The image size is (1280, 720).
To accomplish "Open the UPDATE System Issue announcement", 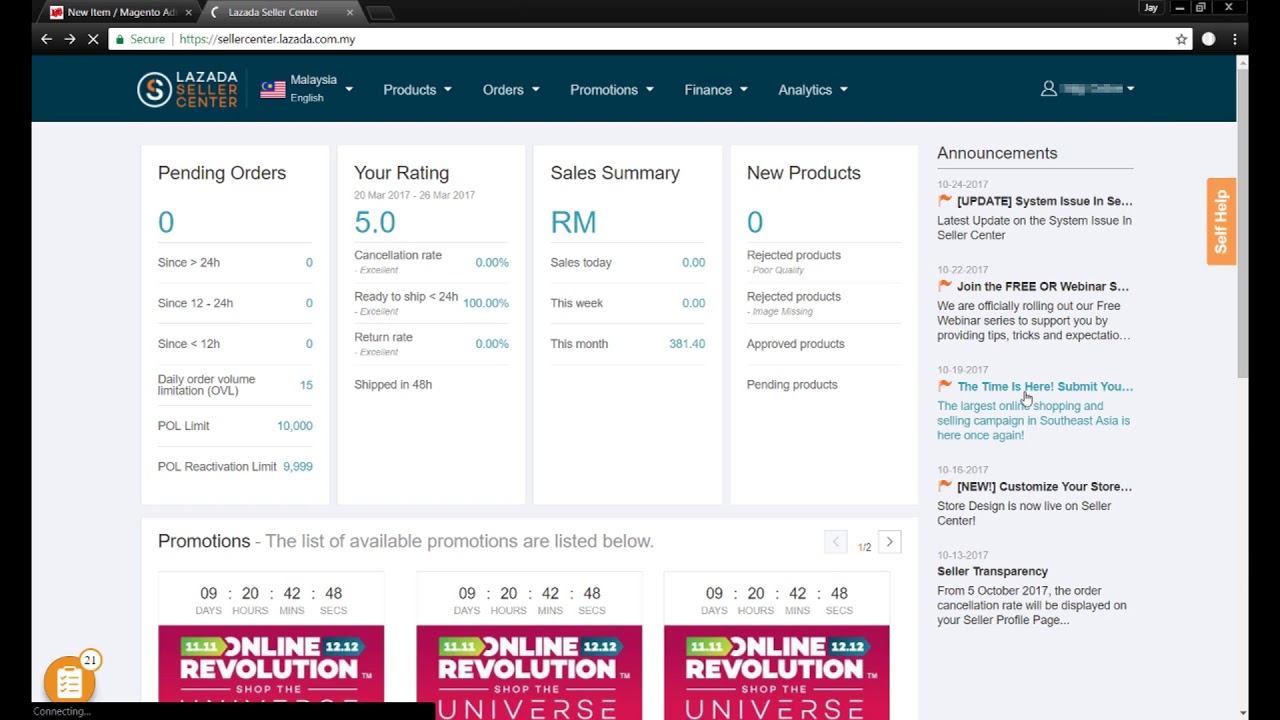I will 1044,201.
